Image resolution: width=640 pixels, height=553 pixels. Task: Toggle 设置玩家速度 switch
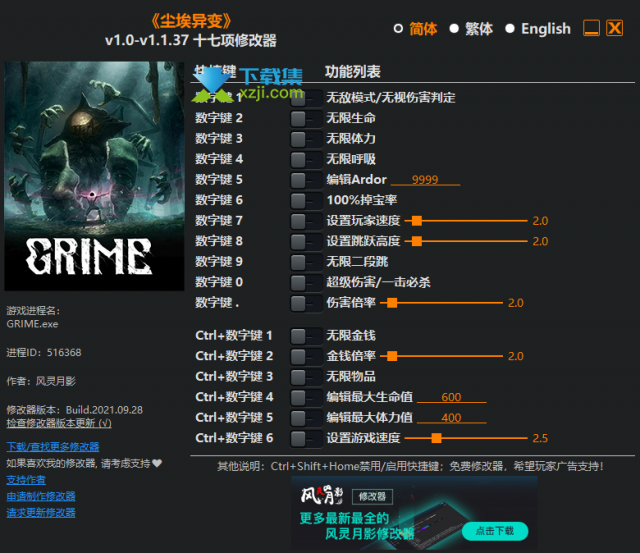[306, 221]
